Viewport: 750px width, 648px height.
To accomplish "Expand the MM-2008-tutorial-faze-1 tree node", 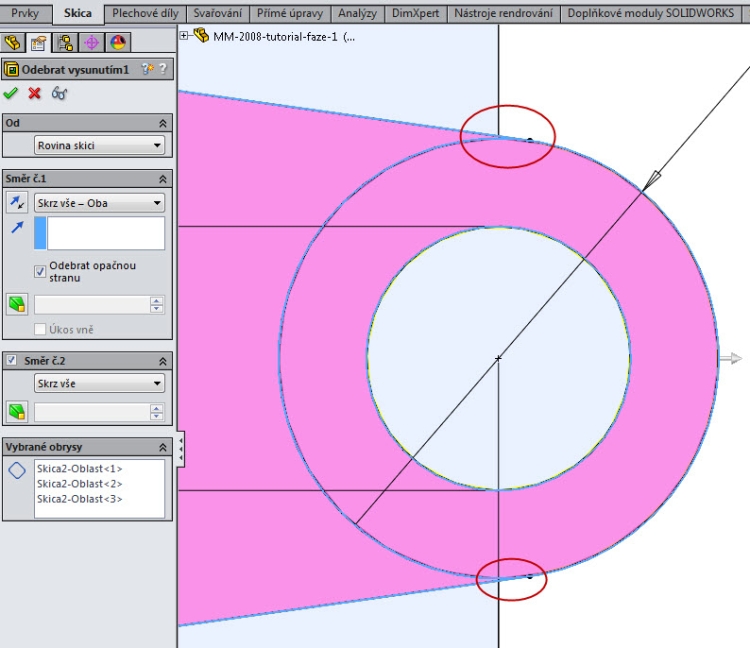I will tap(184, 35).
